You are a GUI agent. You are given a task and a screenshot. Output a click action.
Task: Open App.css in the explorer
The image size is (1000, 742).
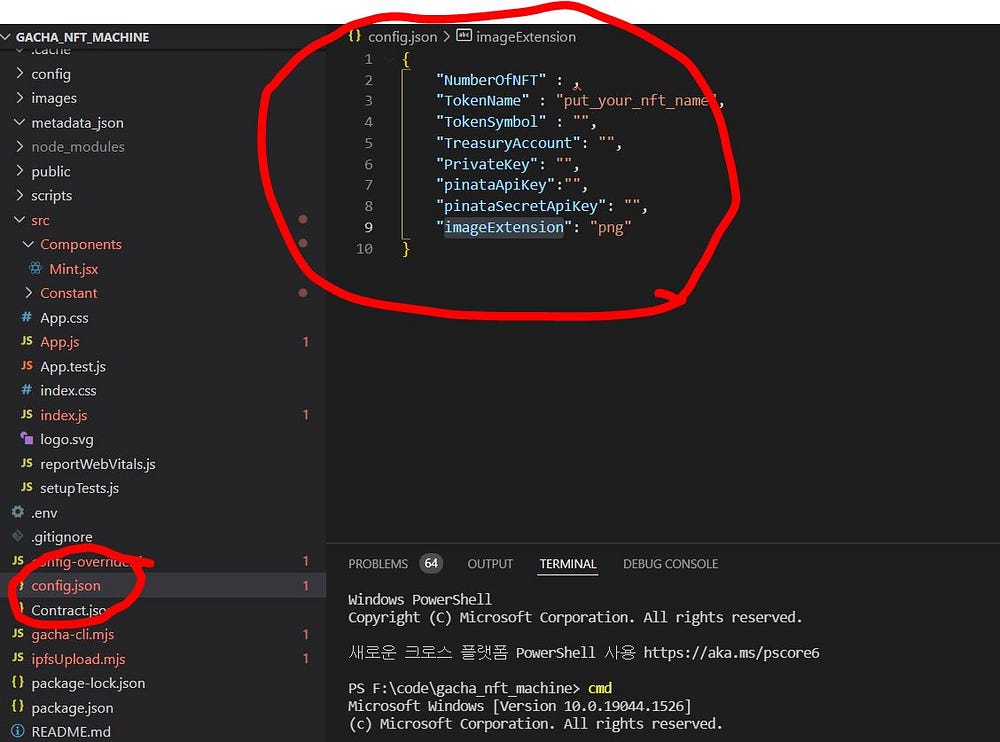(64, 318)
